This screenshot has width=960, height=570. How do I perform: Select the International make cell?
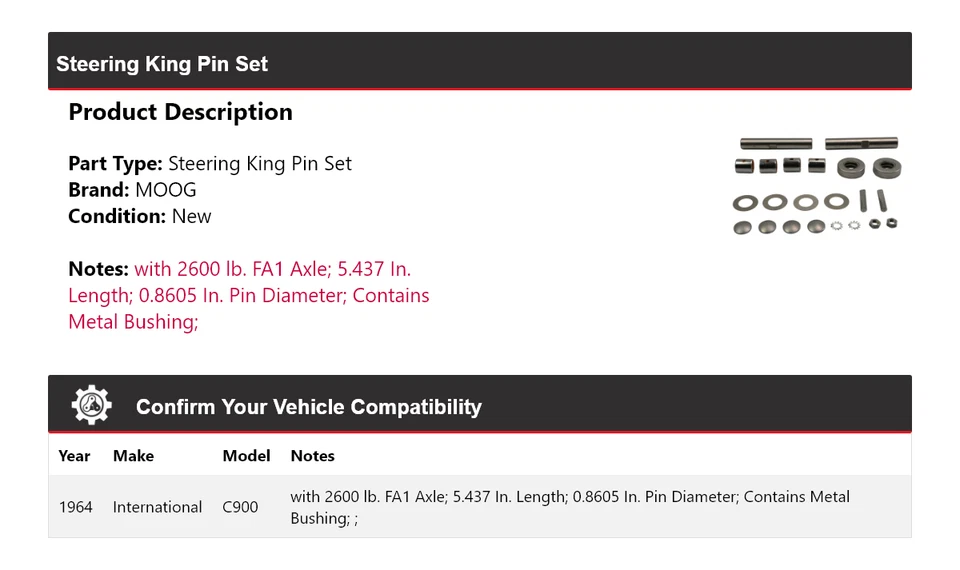coord(157,507)
